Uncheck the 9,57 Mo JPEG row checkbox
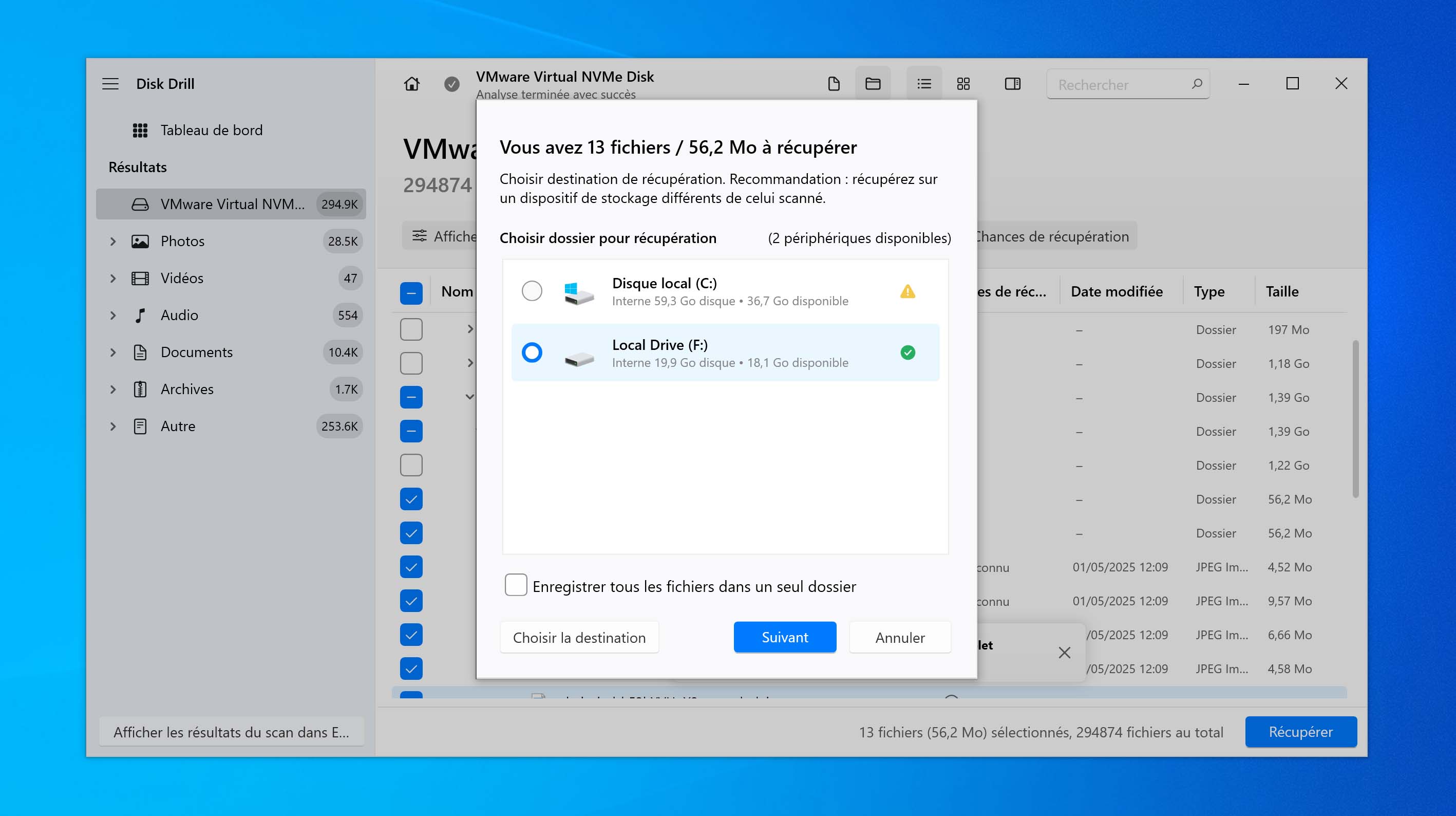 pyautogui.click(x=411, y=601)
